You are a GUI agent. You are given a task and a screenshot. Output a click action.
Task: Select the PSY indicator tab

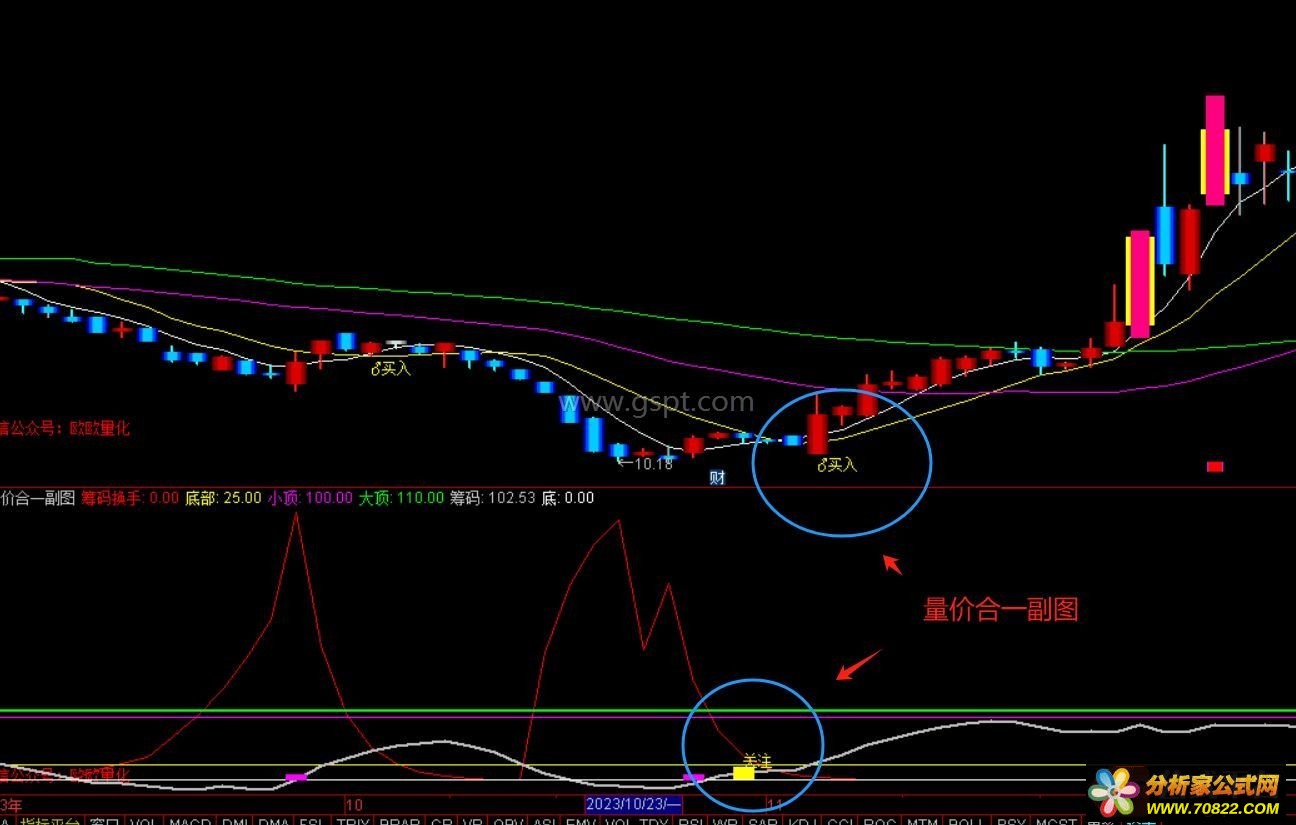pos(1011,821)
